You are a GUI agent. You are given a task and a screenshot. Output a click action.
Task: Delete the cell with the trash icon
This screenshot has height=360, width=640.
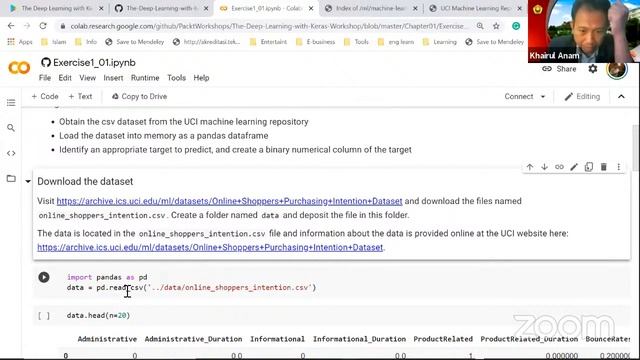click(604, 167)
